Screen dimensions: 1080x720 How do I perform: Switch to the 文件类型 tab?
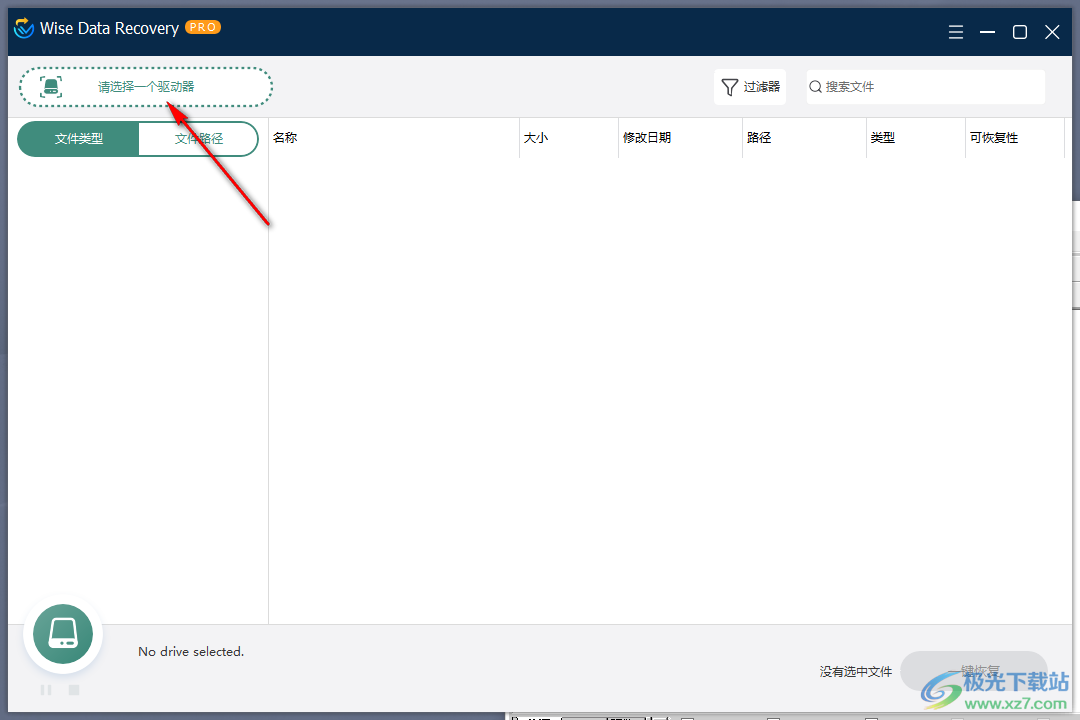pos(79,138)
